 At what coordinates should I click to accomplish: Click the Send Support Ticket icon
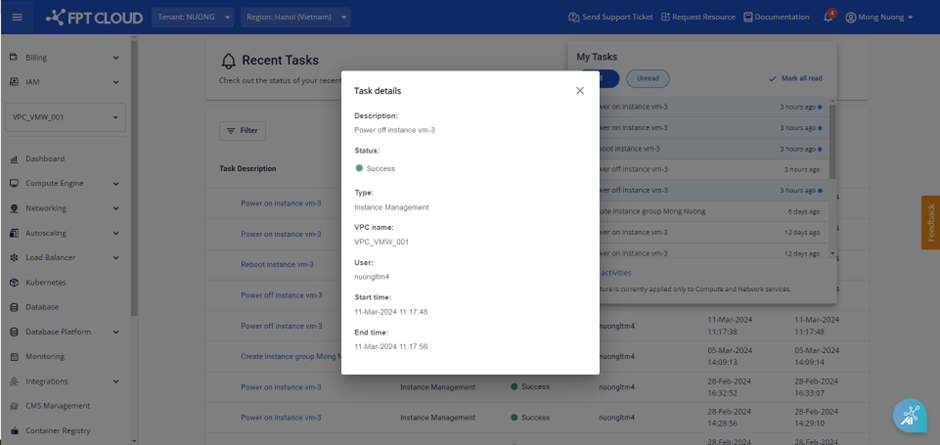(x=574, y=17)
